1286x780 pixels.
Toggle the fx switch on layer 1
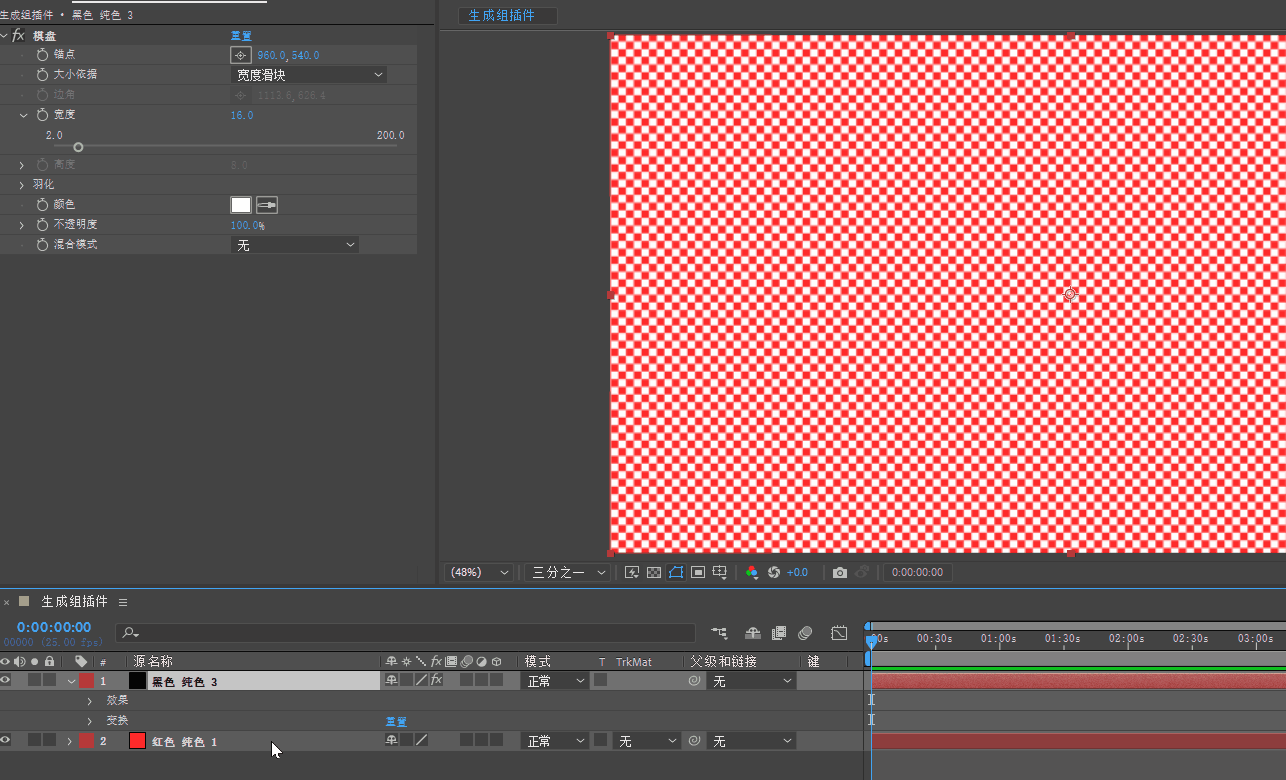coord(436,681)
